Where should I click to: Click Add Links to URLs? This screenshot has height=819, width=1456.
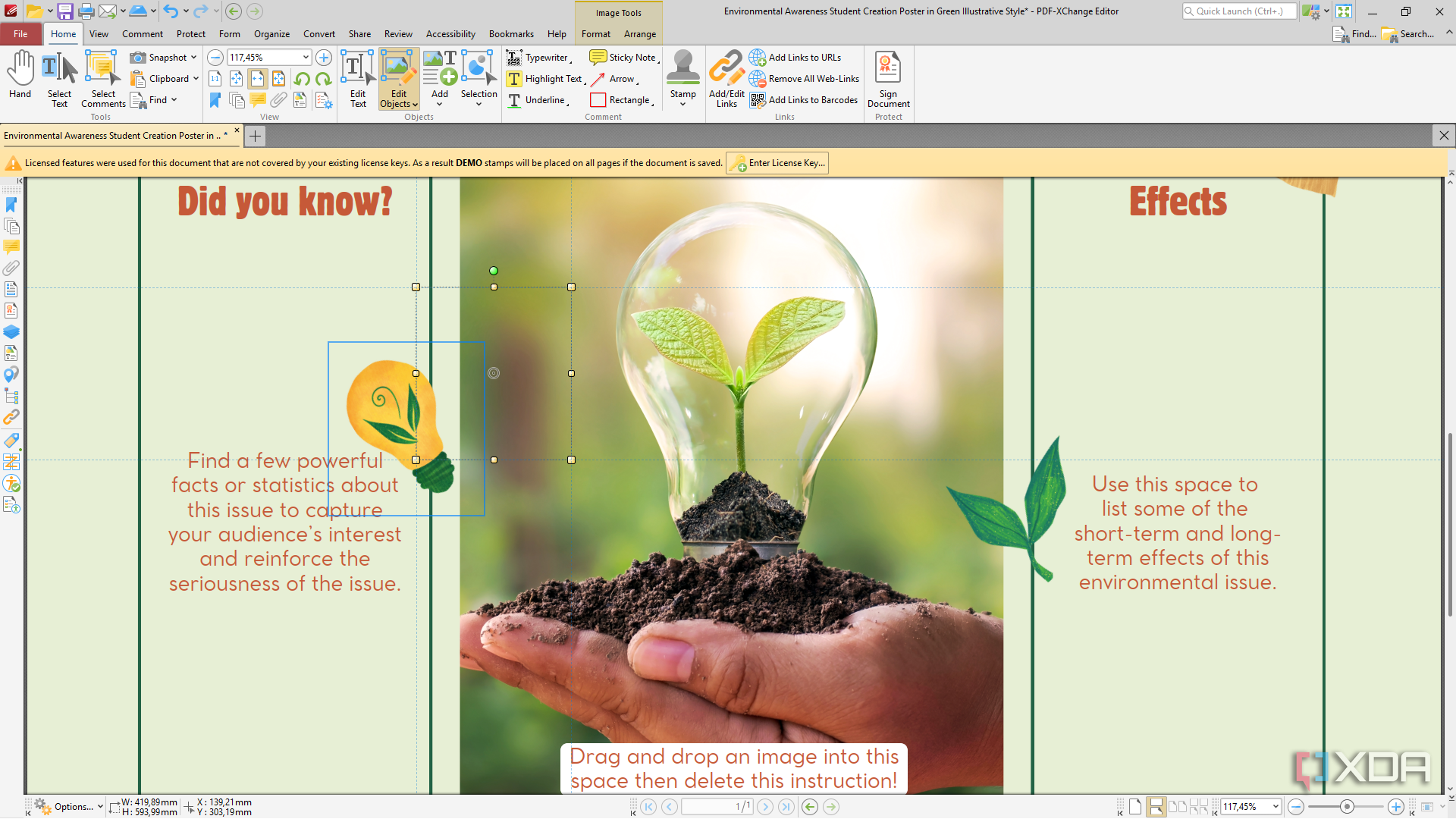(x=795, y=58)
